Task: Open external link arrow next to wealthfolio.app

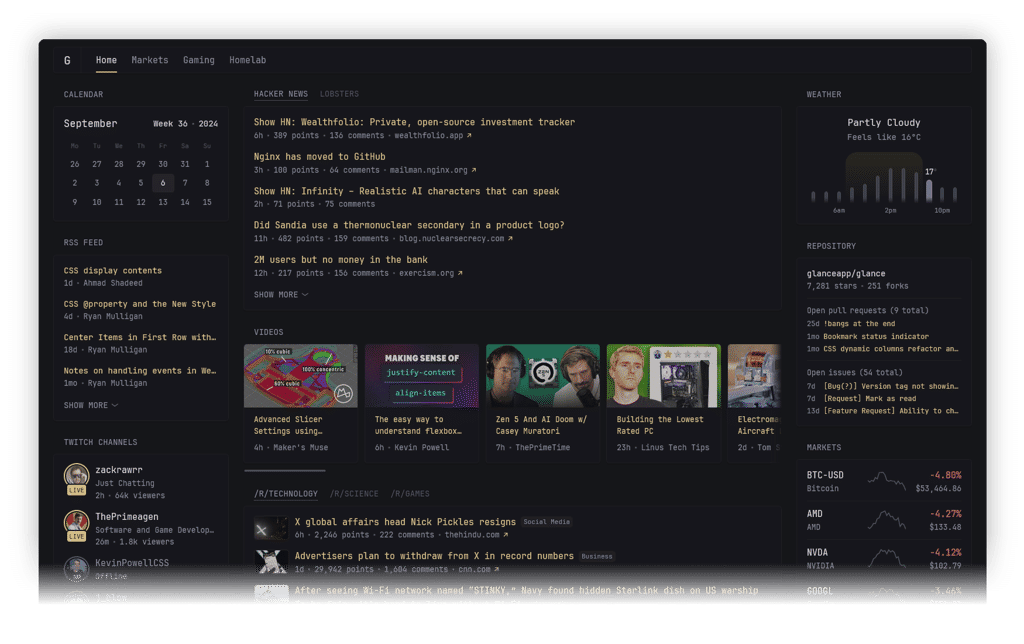Action: (469, 136)
